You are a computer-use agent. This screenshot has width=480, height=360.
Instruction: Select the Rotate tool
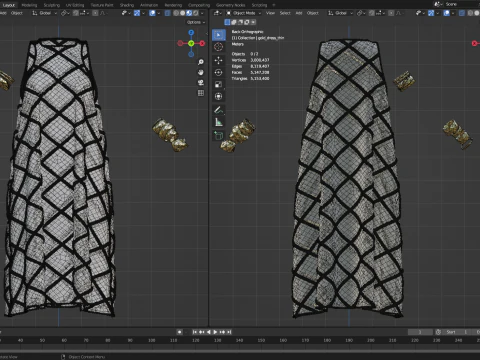[x=219, y=72]
